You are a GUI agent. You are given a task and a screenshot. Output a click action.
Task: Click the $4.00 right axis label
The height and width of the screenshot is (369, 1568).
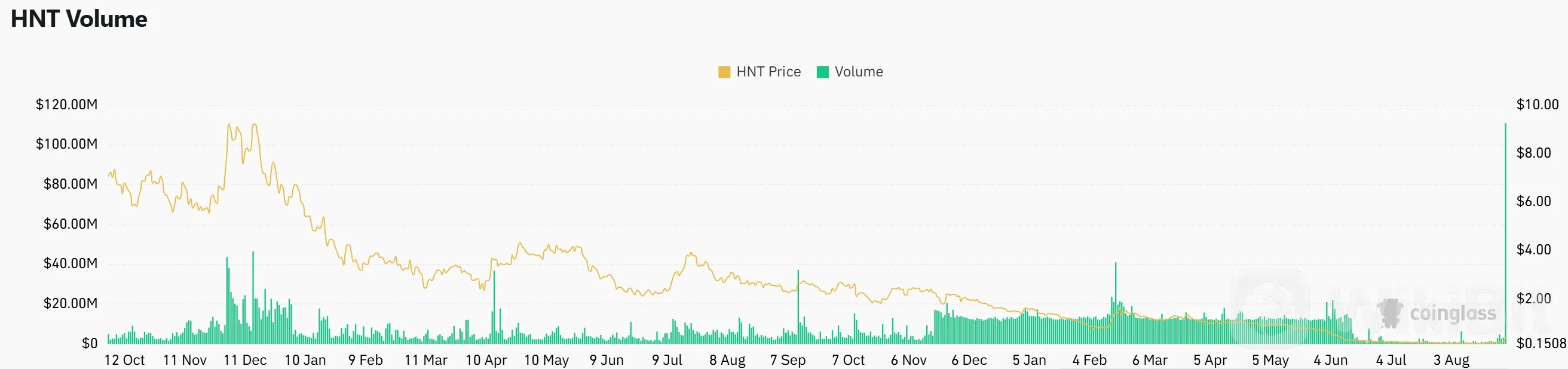point(1533,250)
